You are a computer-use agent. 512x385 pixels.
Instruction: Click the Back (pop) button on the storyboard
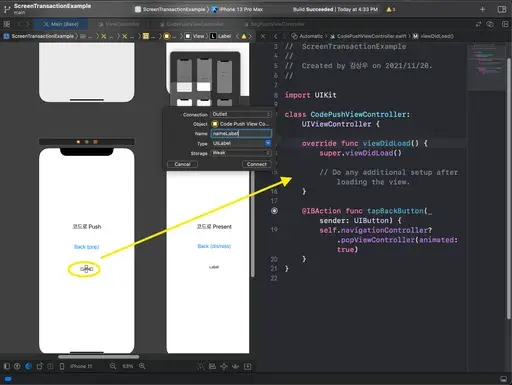[x=86, y=247]
